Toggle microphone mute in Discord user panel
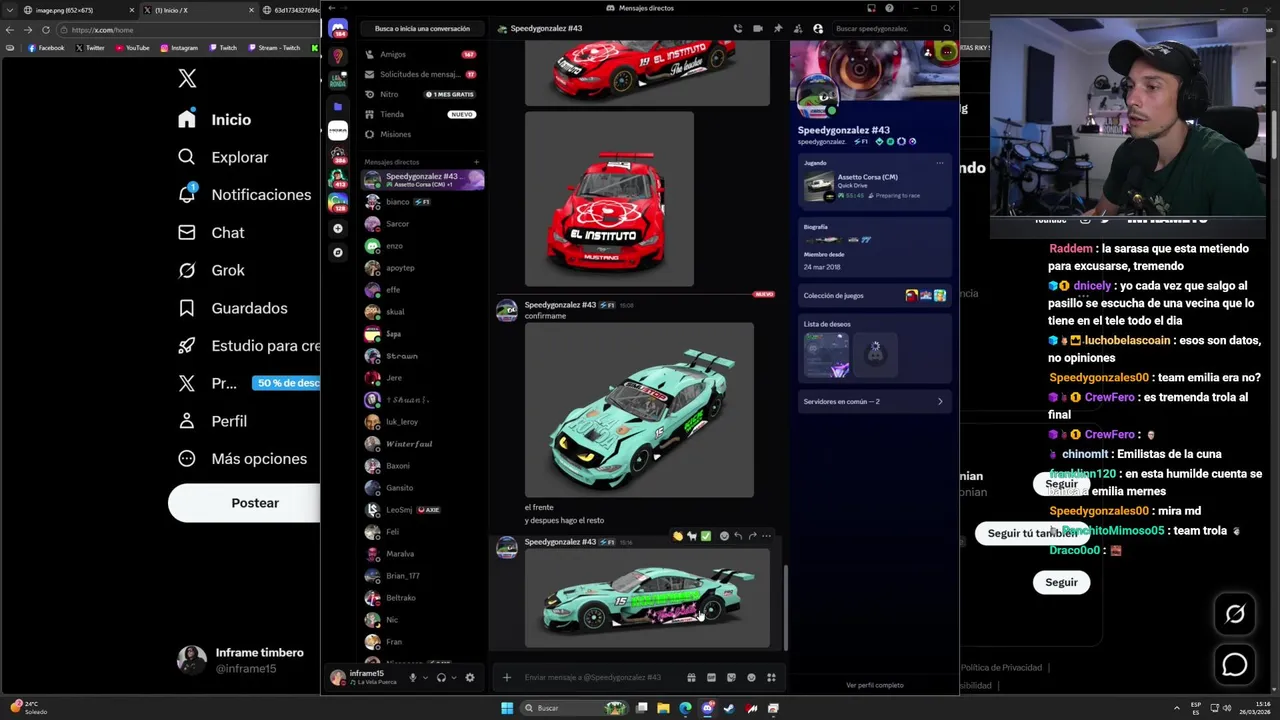 pos(412,677)
